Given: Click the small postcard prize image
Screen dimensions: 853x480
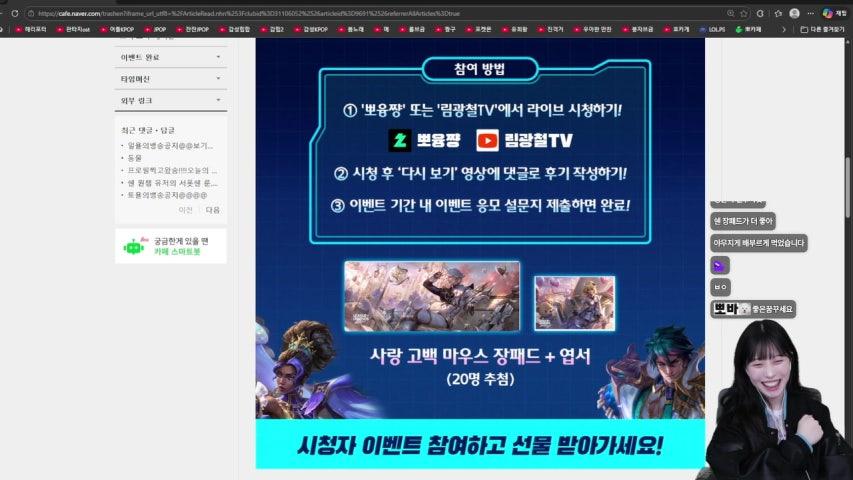Looking at the screenshot, I should click(x=574, y=303).
